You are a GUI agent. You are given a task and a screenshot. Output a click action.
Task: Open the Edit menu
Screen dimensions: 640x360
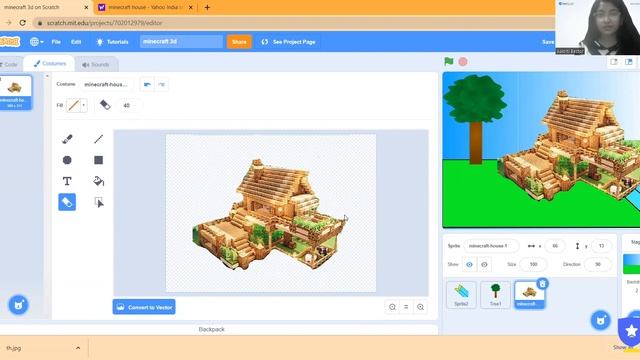coord(76,42)
